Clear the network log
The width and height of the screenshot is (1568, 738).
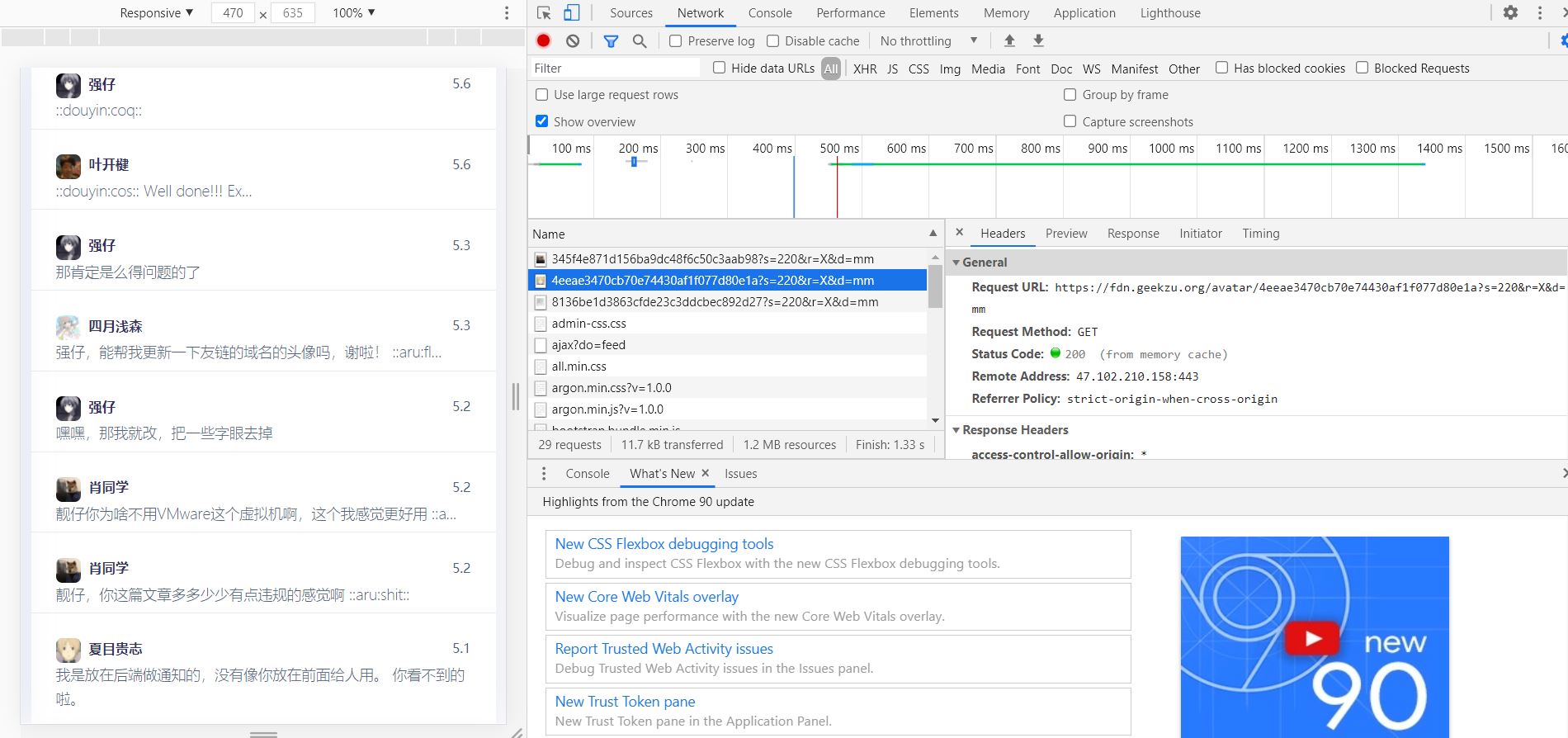[x=573, y=40]
